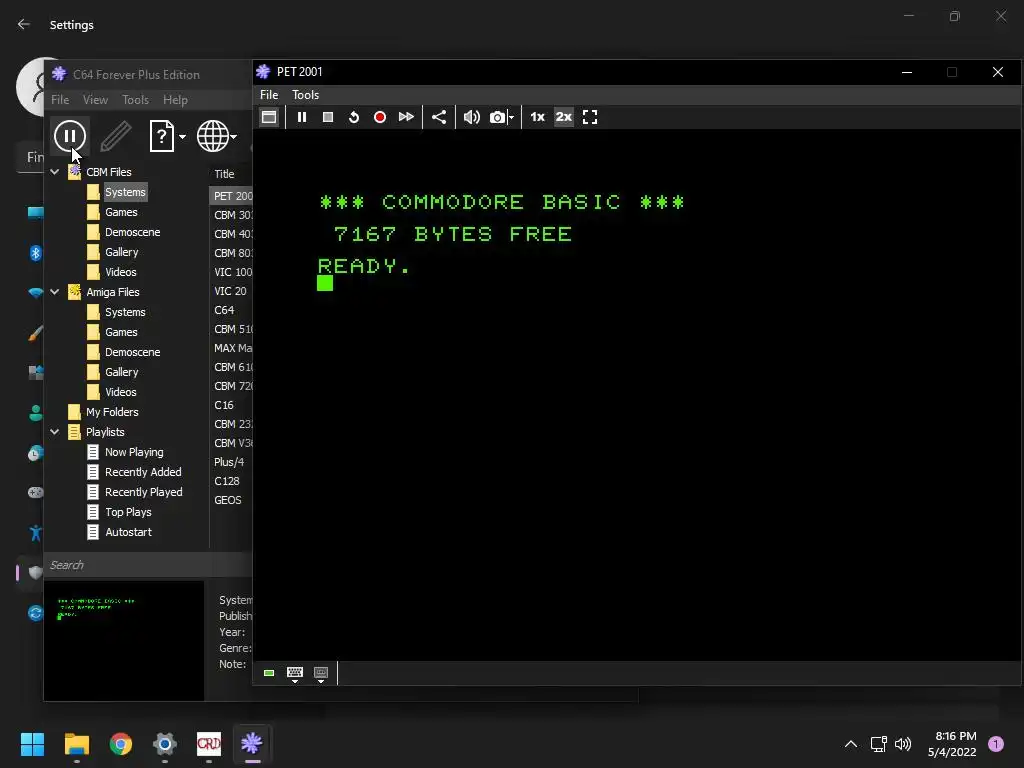This screenshot has height=768, width=1024.
Task: Click the green power LED indicator
Action: tap(269, 673)
